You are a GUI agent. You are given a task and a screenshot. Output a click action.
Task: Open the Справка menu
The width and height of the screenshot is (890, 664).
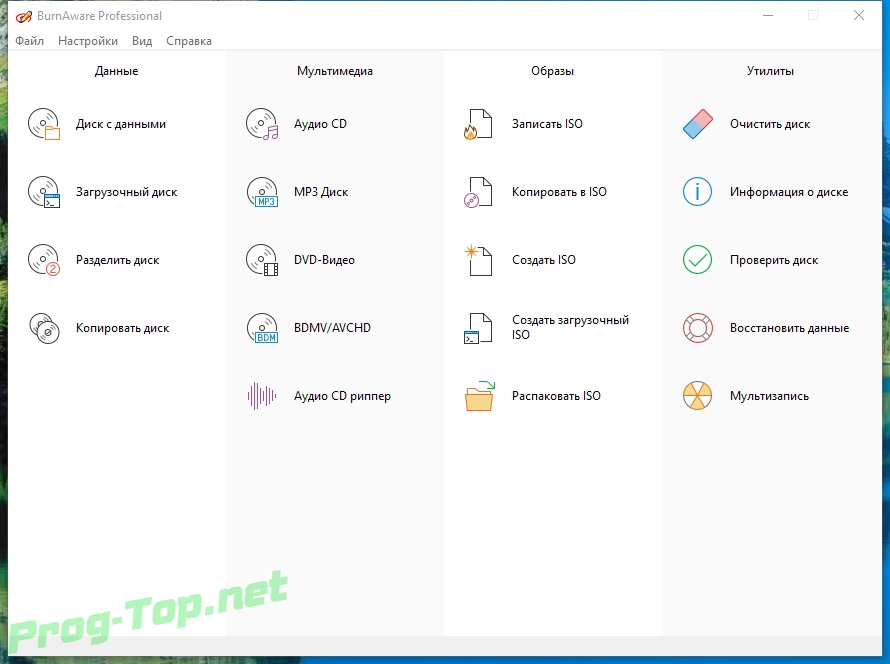(189, 41)
